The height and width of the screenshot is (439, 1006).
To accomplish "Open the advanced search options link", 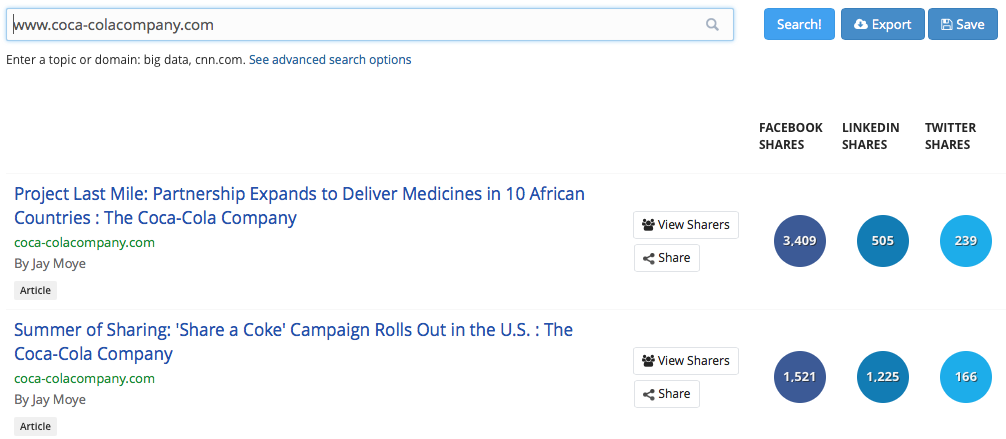I will click(x=330, y=60).
